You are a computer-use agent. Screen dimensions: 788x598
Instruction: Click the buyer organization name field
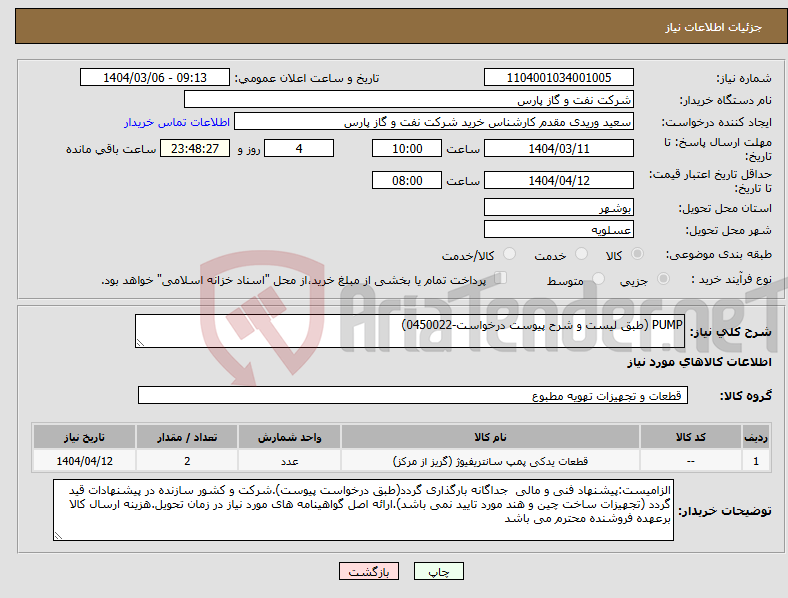tap(409, 99)
